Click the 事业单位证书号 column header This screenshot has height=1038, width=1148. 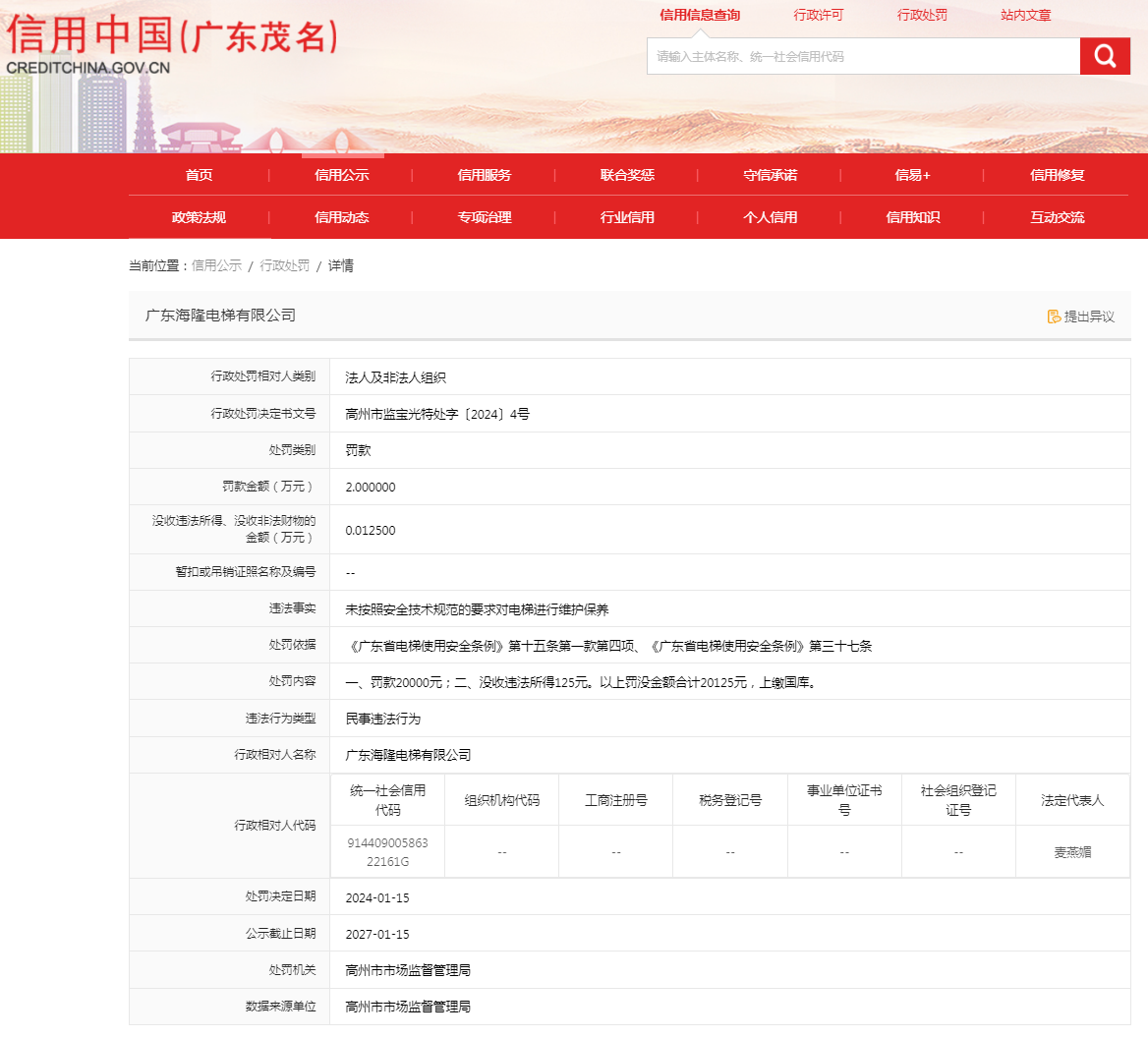coord(845,800)
